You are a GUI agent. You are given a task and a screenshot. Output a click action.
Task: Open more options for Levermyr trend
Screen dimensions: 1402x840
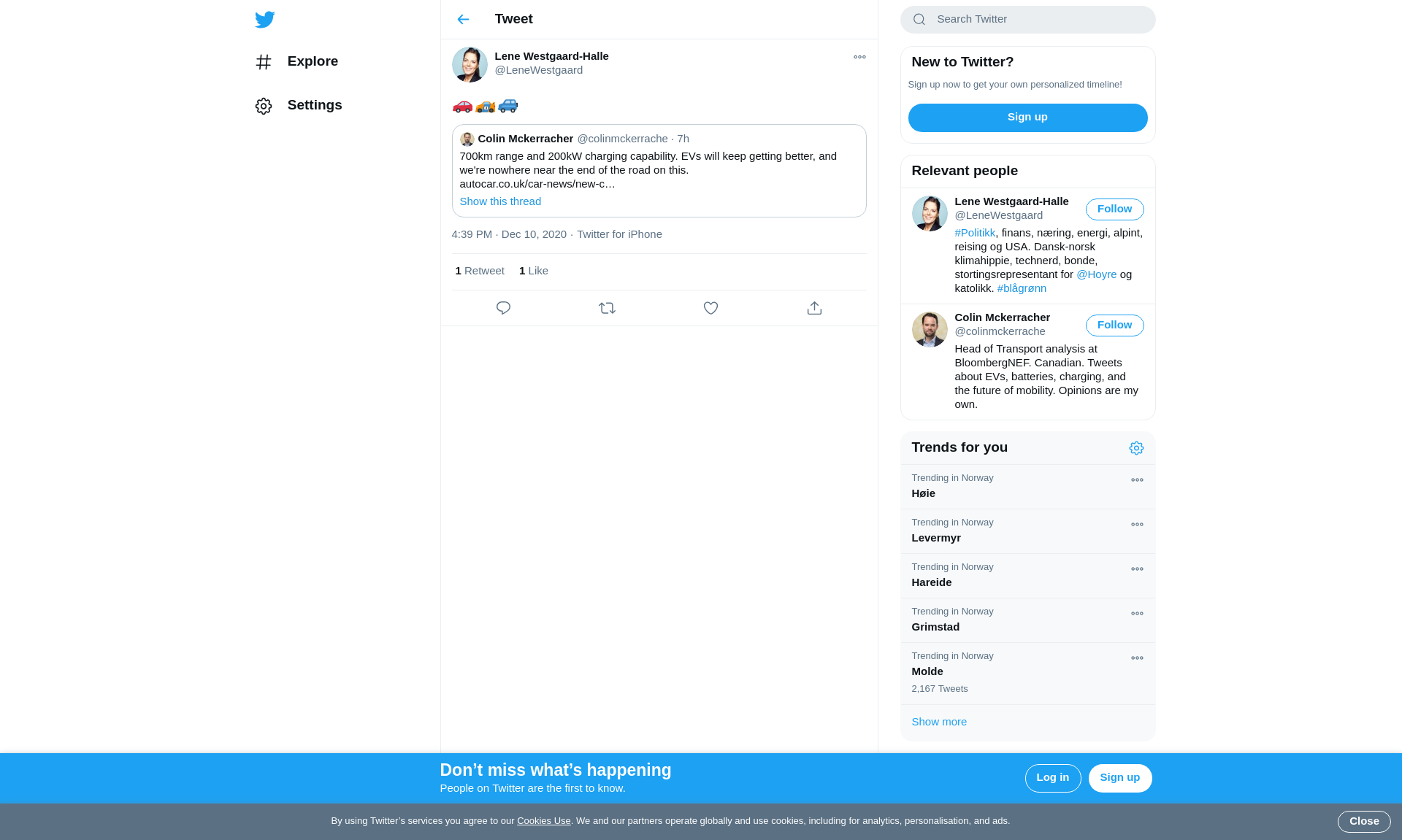1137,525
